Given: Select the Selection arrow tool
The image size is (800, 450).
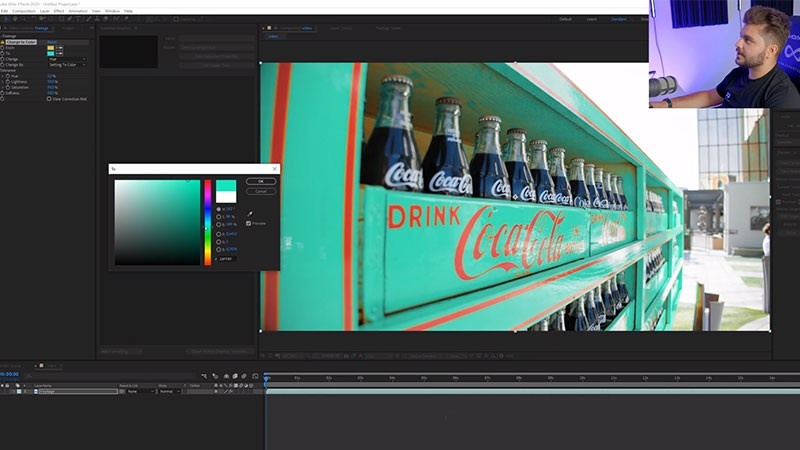Looking at the screenshot, I should [x=5, y=18].
